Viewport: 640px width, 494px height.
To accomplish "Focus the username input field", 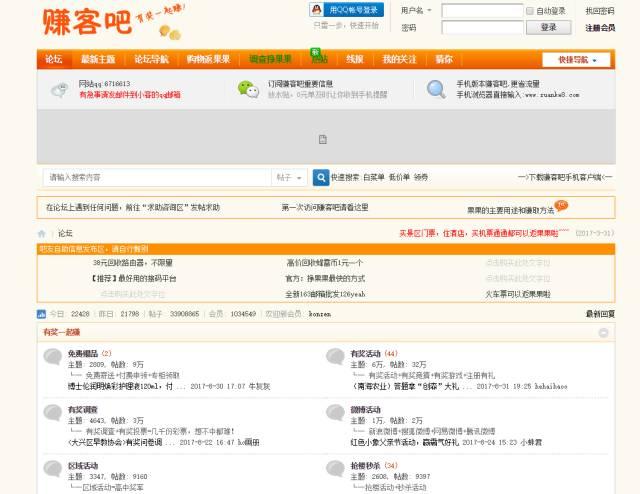I will tap(482, 11).
